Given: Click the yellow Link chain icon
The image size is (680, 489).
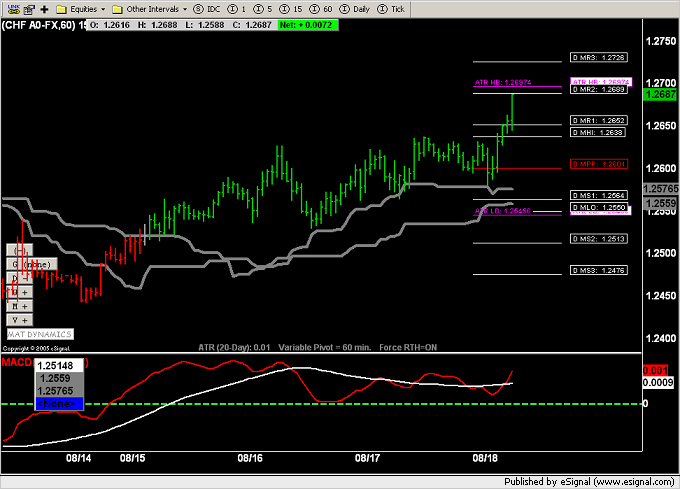Looking at the screenshot, I should click(x=14, y=9).
